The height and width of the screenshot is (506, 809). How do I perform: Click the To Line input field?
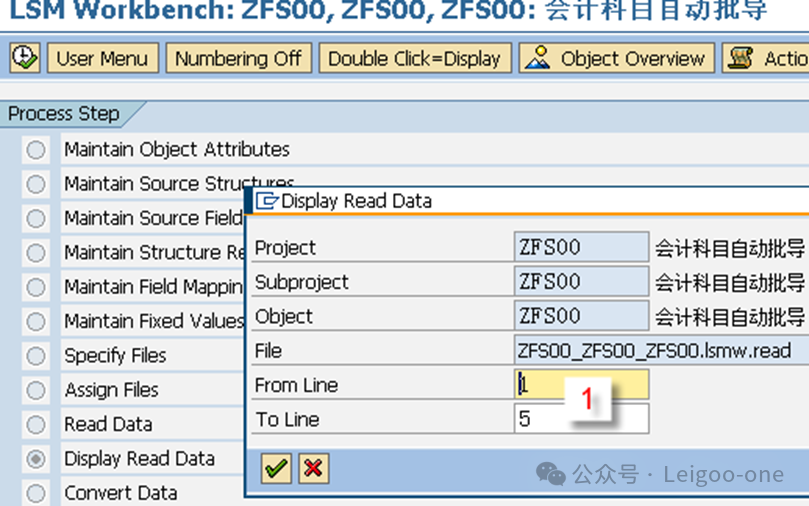581,419
